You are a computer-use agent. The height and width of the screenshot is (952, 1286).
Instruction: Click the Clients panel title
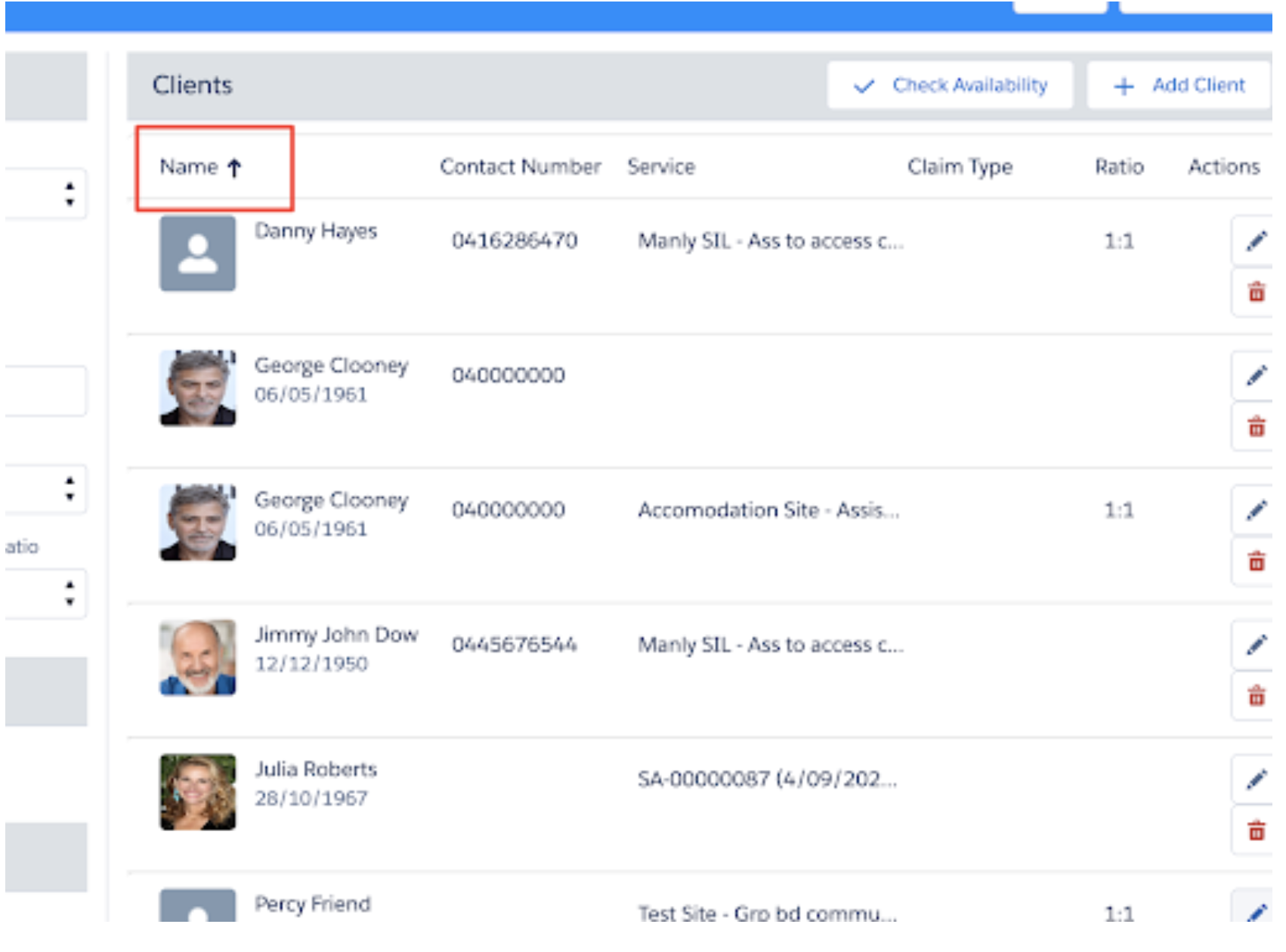tap(193, 85)
